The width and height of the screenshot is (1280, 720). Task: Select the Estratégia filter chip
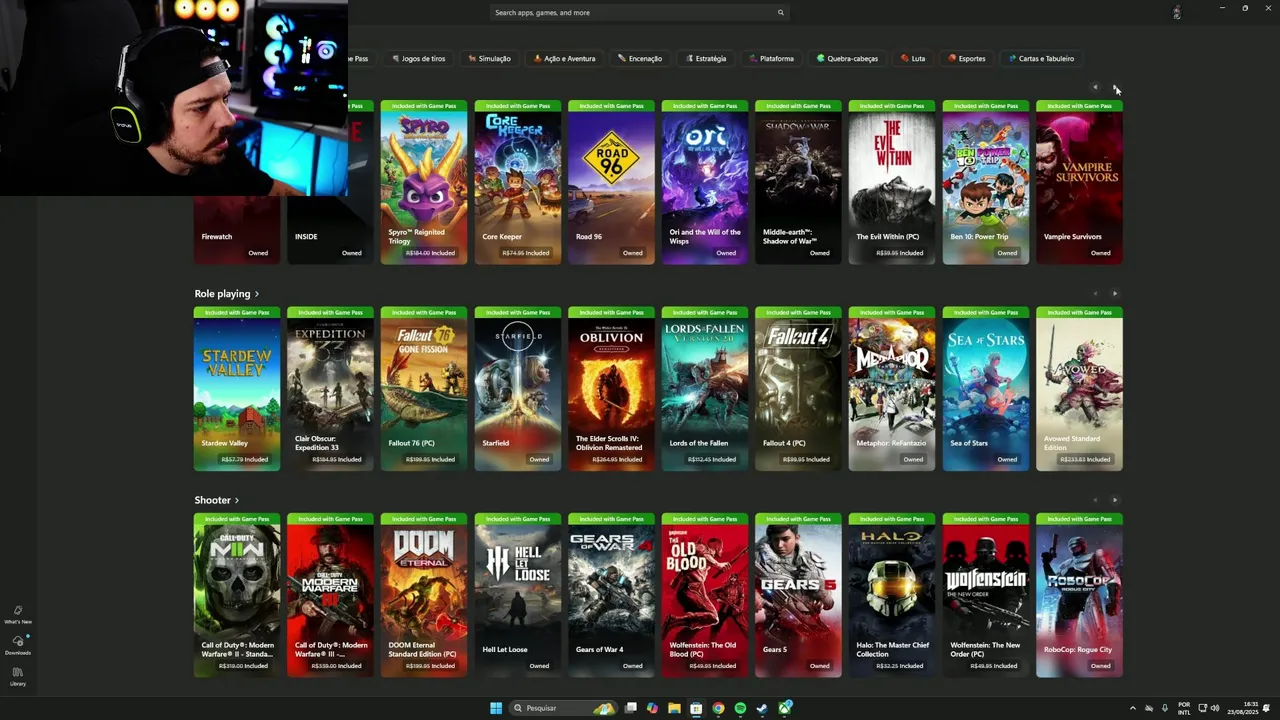[705, 58]
